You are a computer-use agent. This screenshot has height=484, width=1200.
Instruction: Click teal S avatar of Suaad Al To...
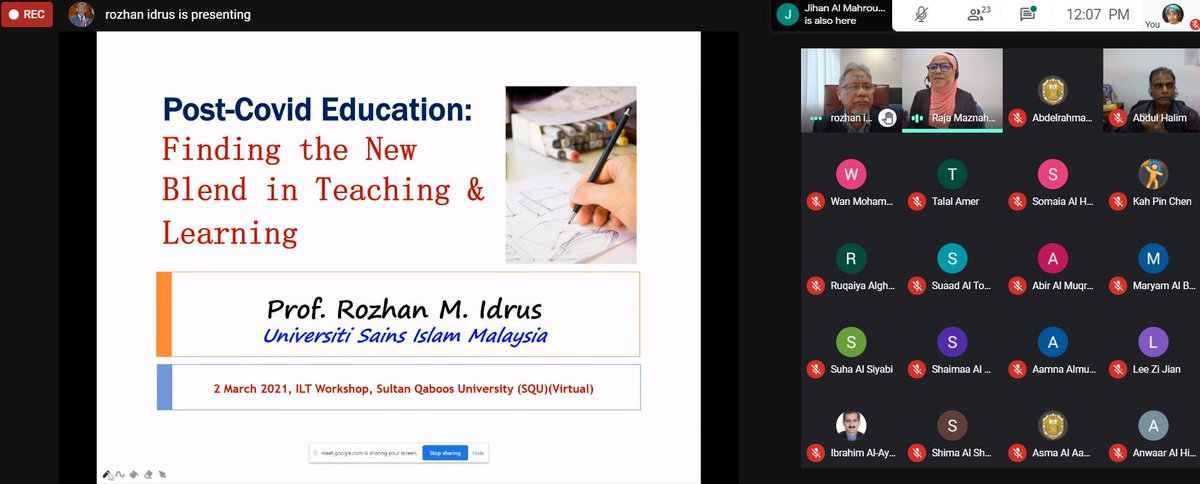pyautogui.click(x=952, y=258)
